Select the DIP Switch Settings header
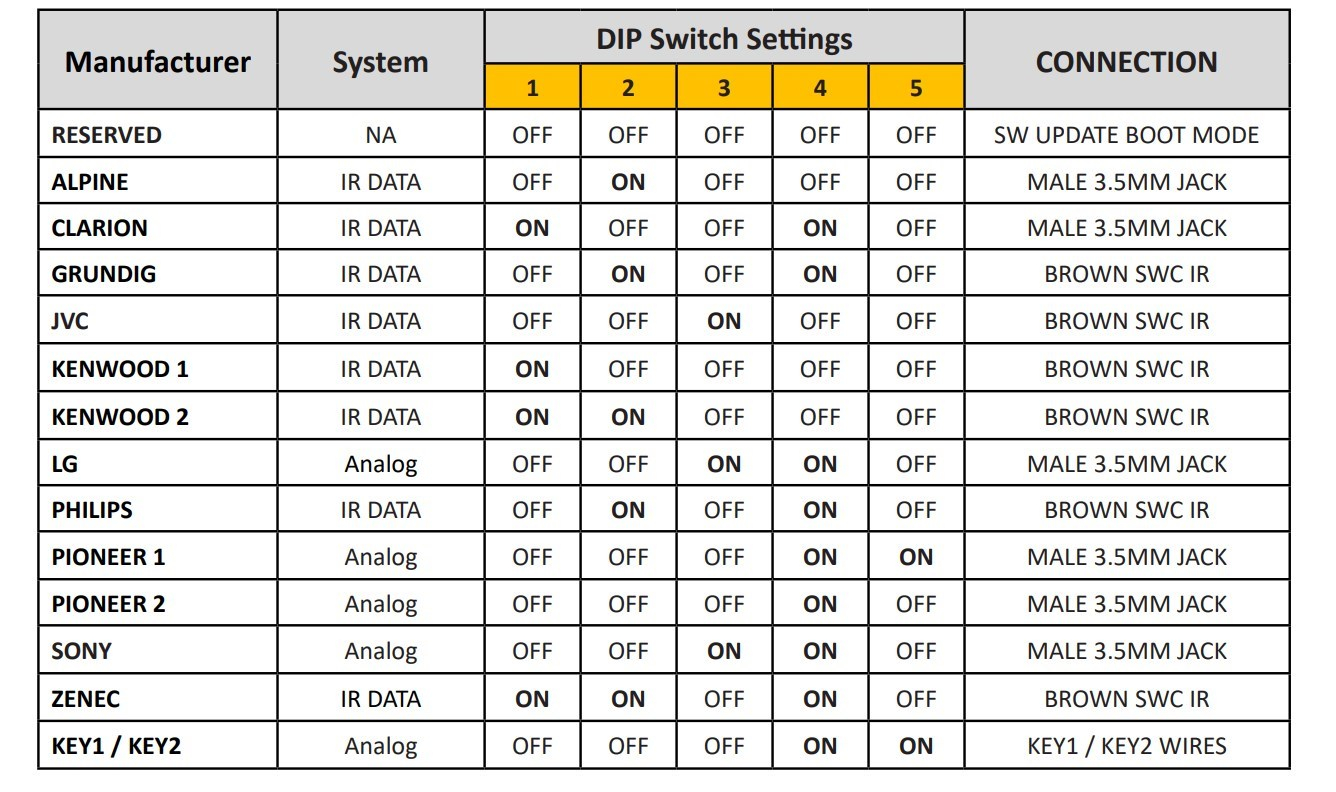 724,39
